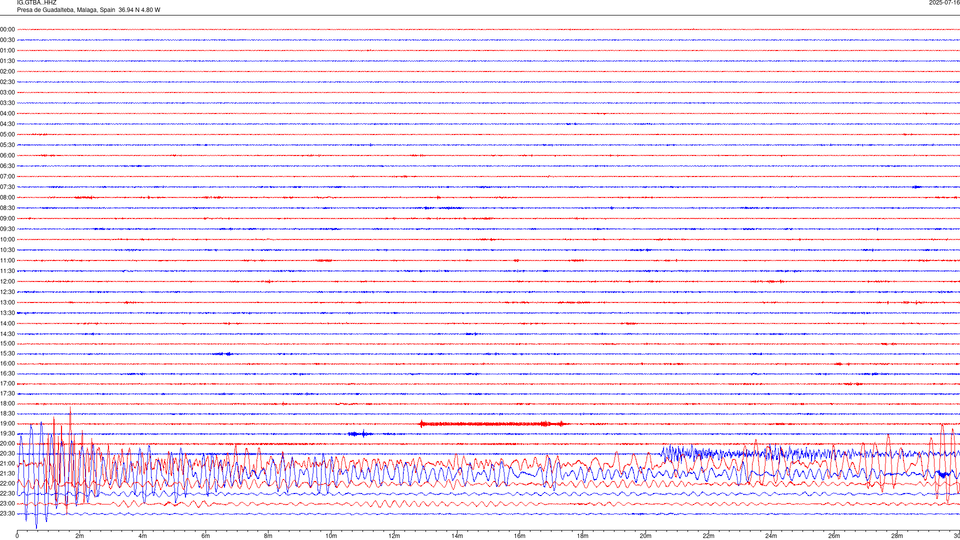The width and height of the screenshot is (960, 540).
Task: Click the 14:00 trace label
Action: [7, 323]
